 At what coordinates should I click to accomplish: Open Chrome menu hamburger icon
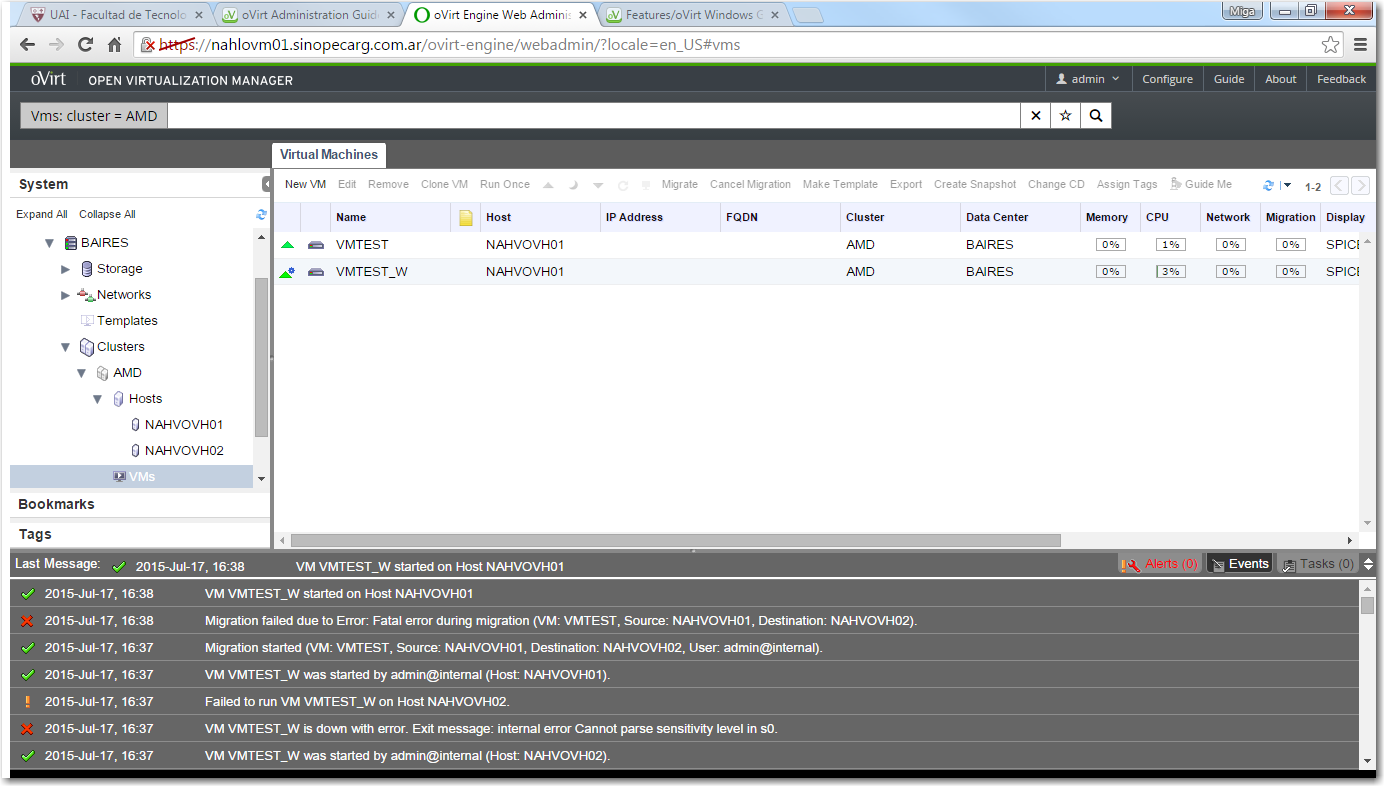1361,45
